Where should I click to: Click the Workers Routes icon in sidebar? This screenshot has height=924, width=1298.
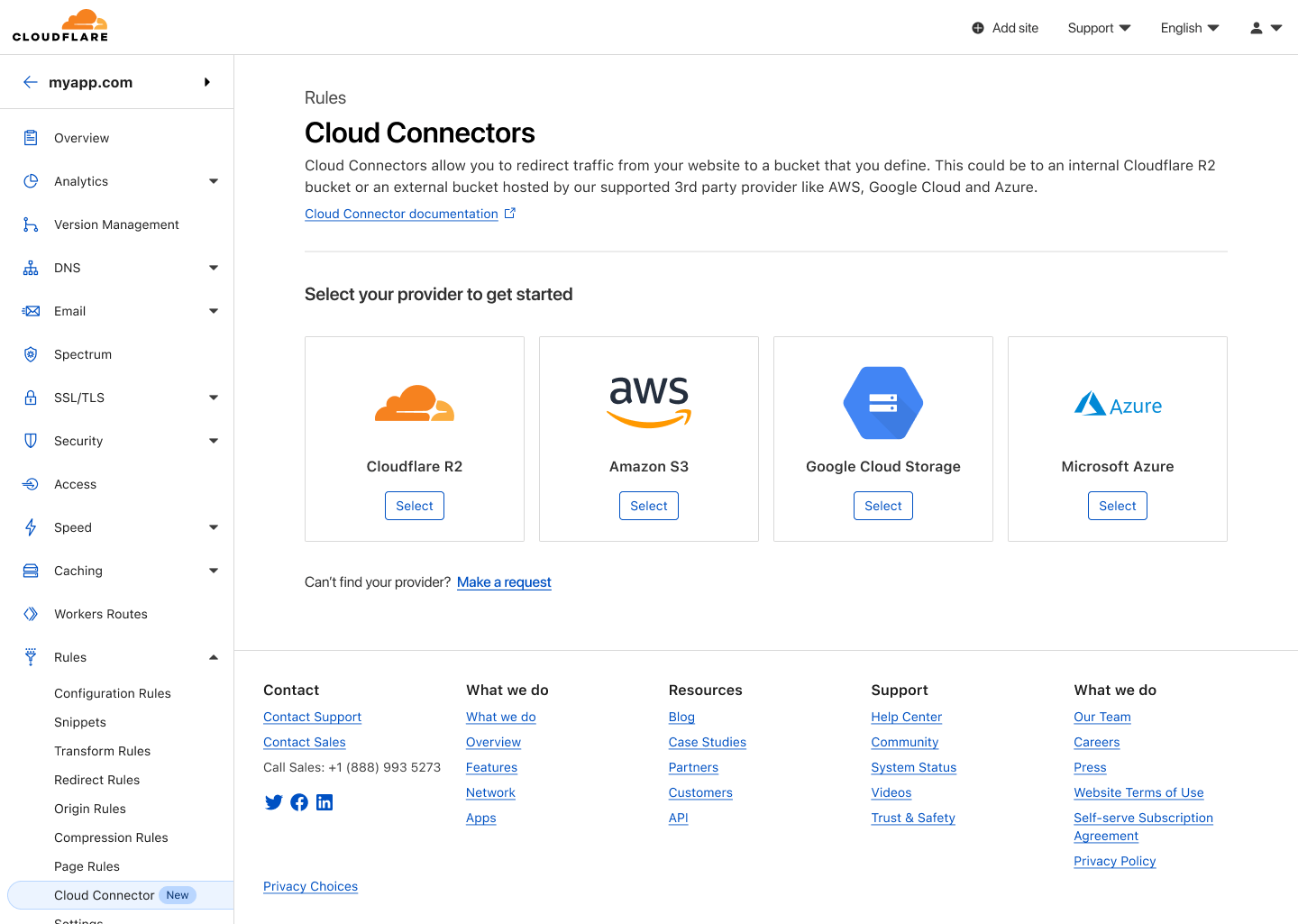point(31,614)
